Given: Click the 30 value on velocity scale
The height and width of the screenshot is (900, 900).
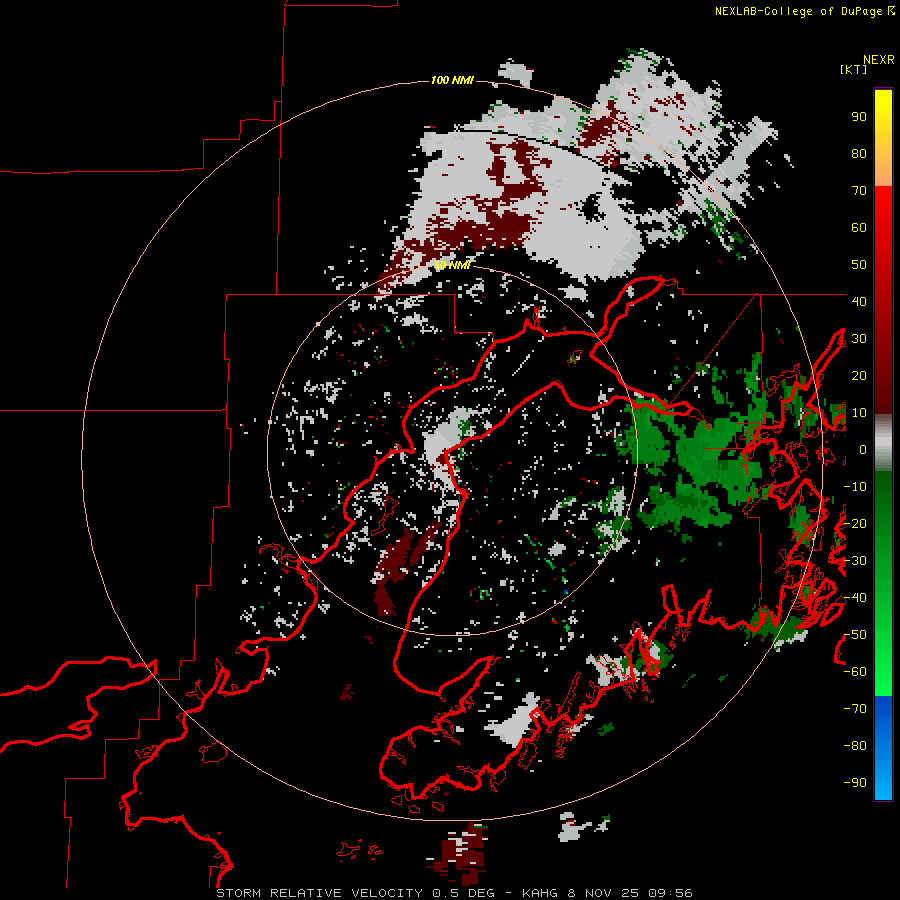Looking at the screenshot, I should click(859, 339).
